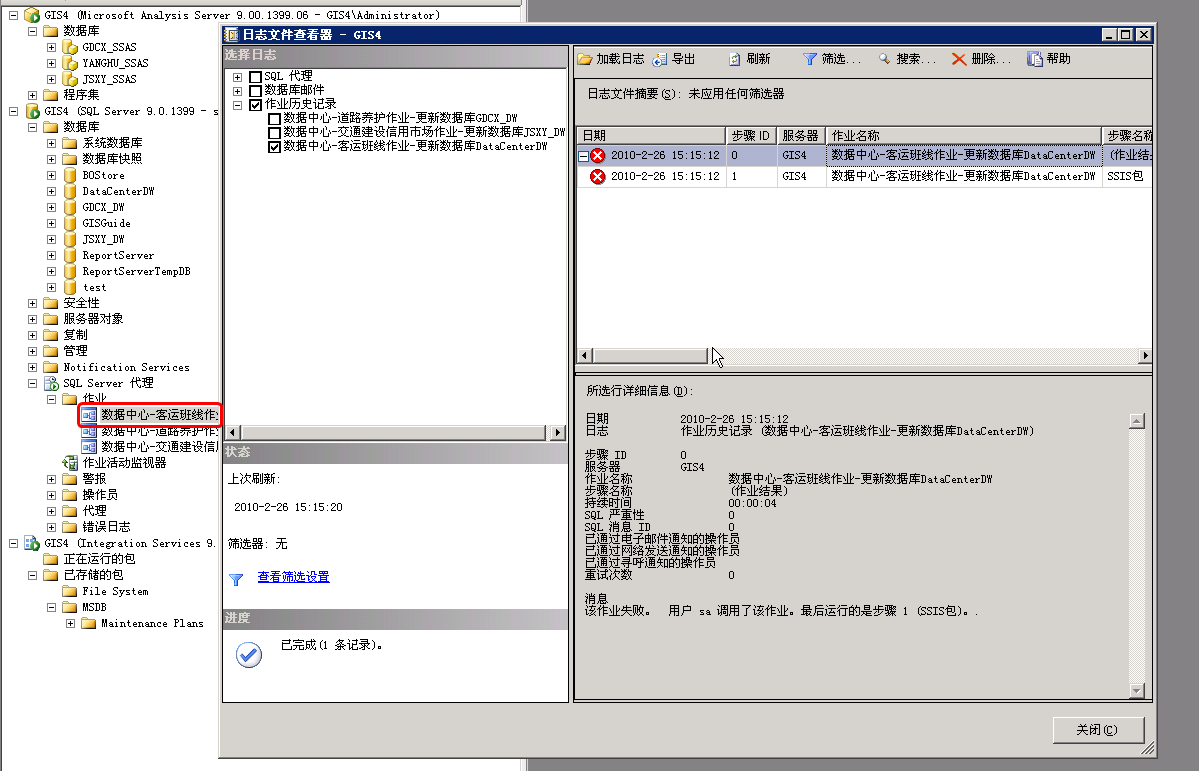Select the 数据中心-客运班线作业 job node
This screenshot has width=1199, height=771.
tap(150, 415)
